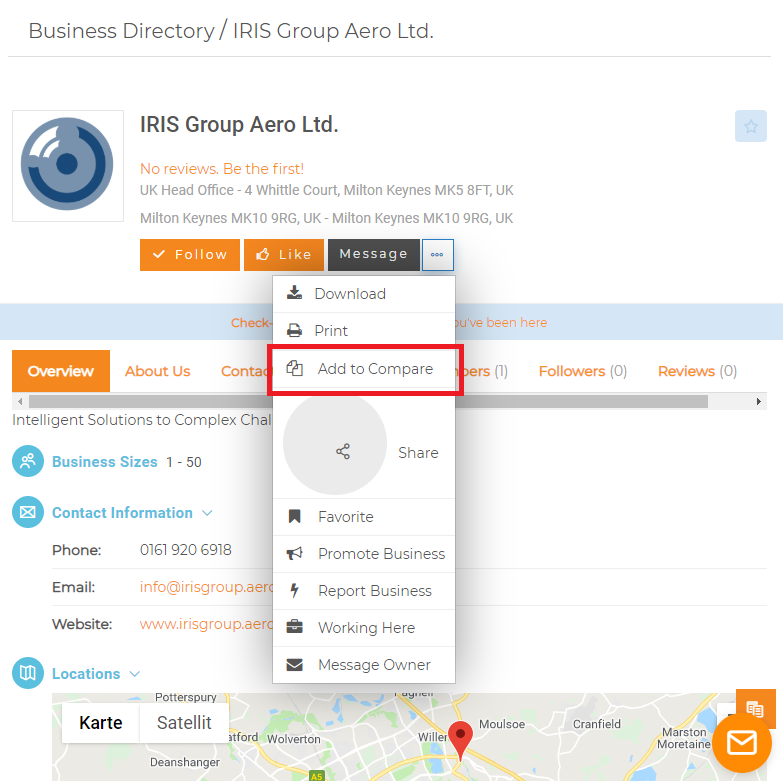Click the Share menu entry
The width and height of the screenshot is (783, 781).
364,443
